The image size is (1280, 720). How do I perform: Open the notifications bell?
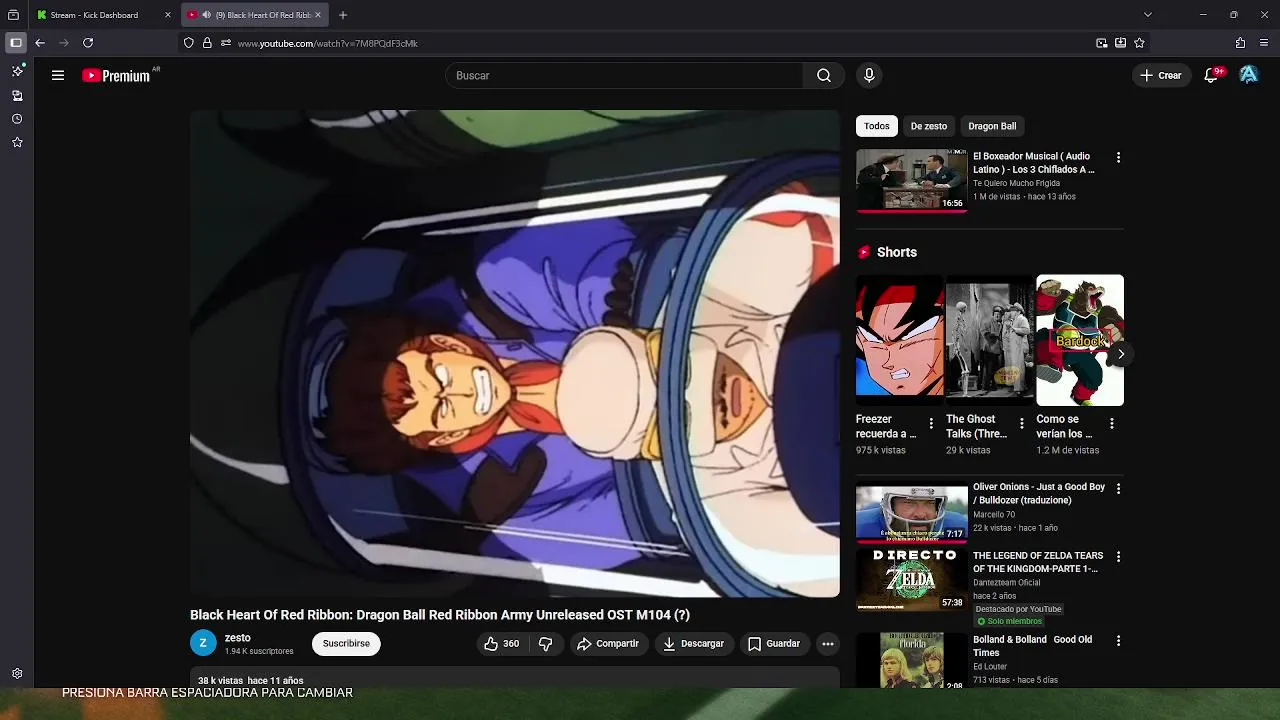(1212, 75)
